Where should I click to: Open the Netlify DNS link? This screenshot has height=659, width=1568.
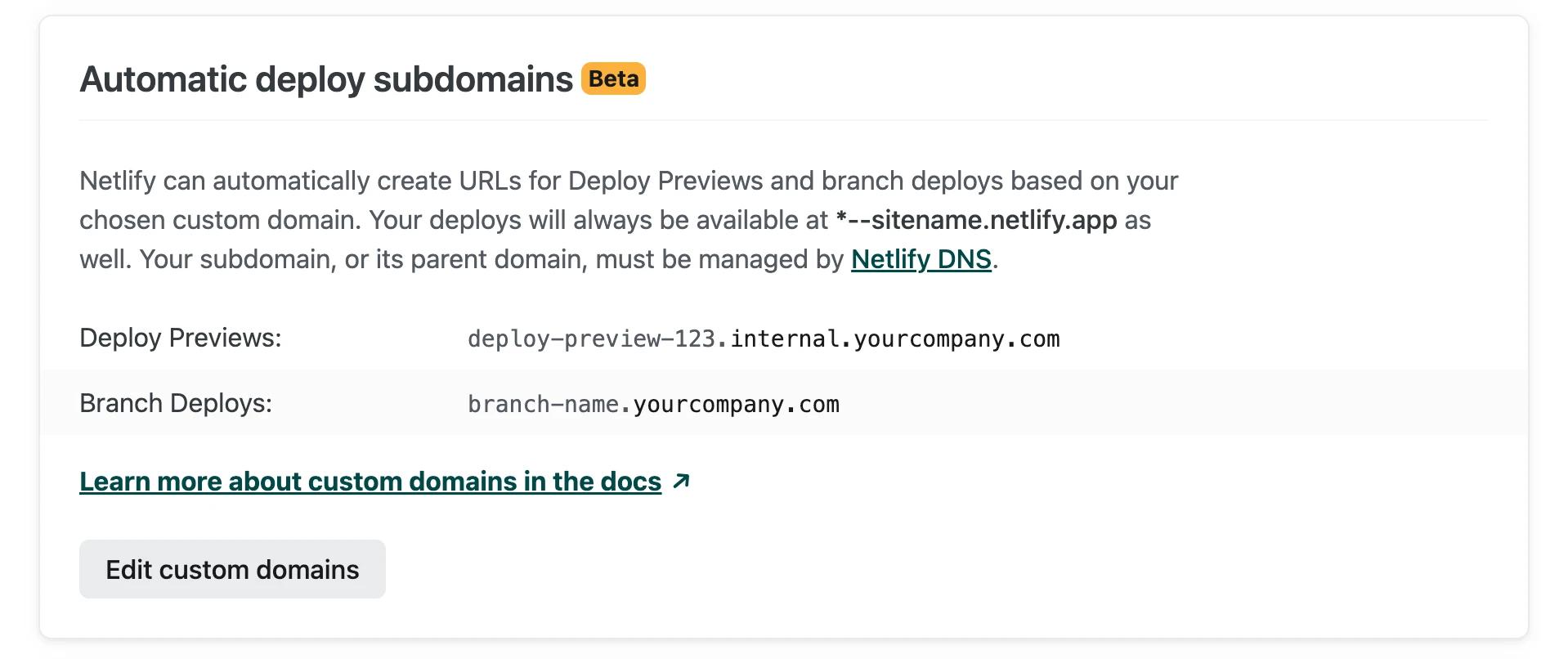pyautogui.click(x=921, y=259)
